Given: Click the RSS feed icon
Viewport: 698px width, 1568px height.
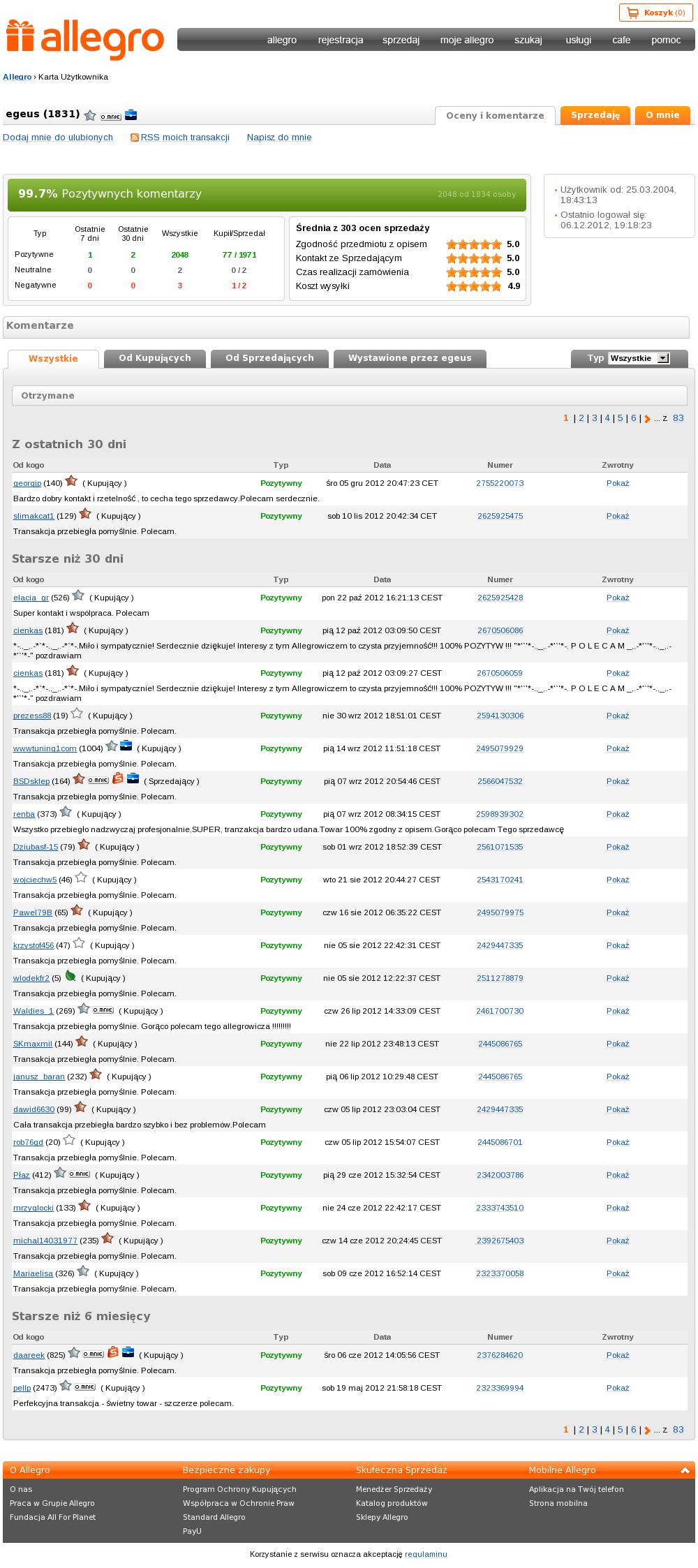Looking at the screenshot, I should pos(135,138).
